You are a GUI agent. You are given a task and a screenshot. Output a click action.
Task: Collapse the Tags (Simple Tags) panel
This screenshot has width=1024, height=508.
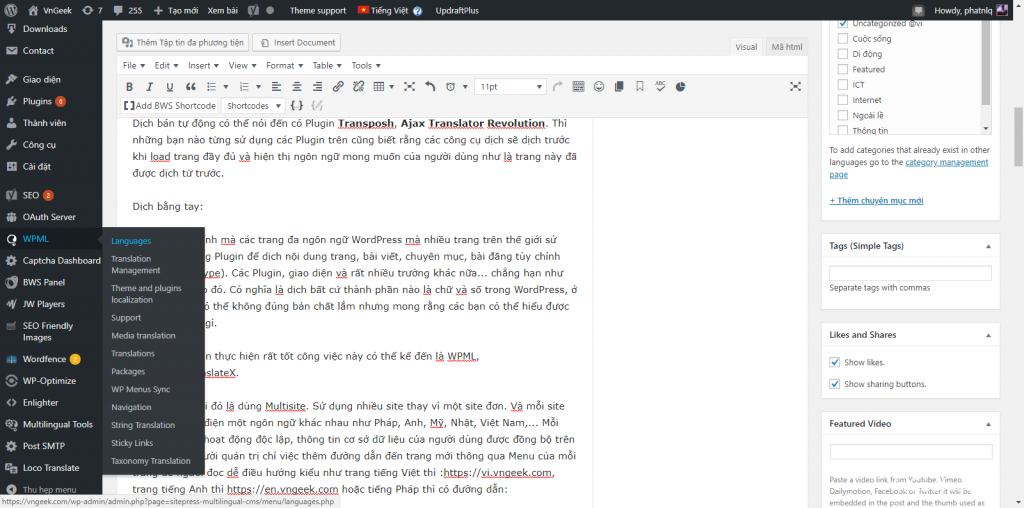(987, 246)
